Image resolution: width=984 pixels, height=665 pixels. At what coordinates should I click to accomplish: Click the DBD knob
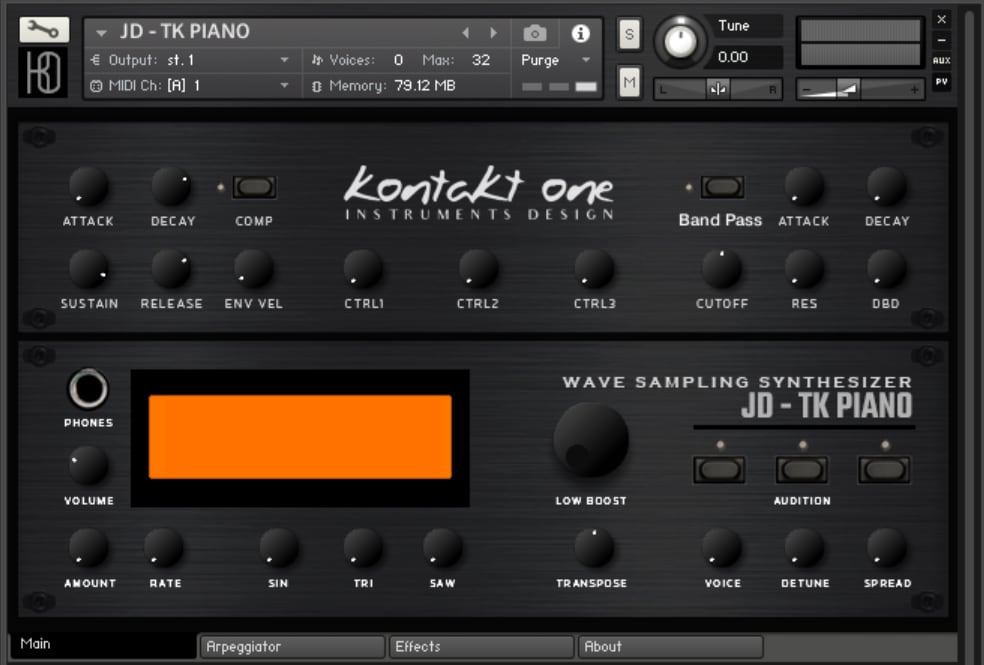pyautogui.click(x=887, y=269)
